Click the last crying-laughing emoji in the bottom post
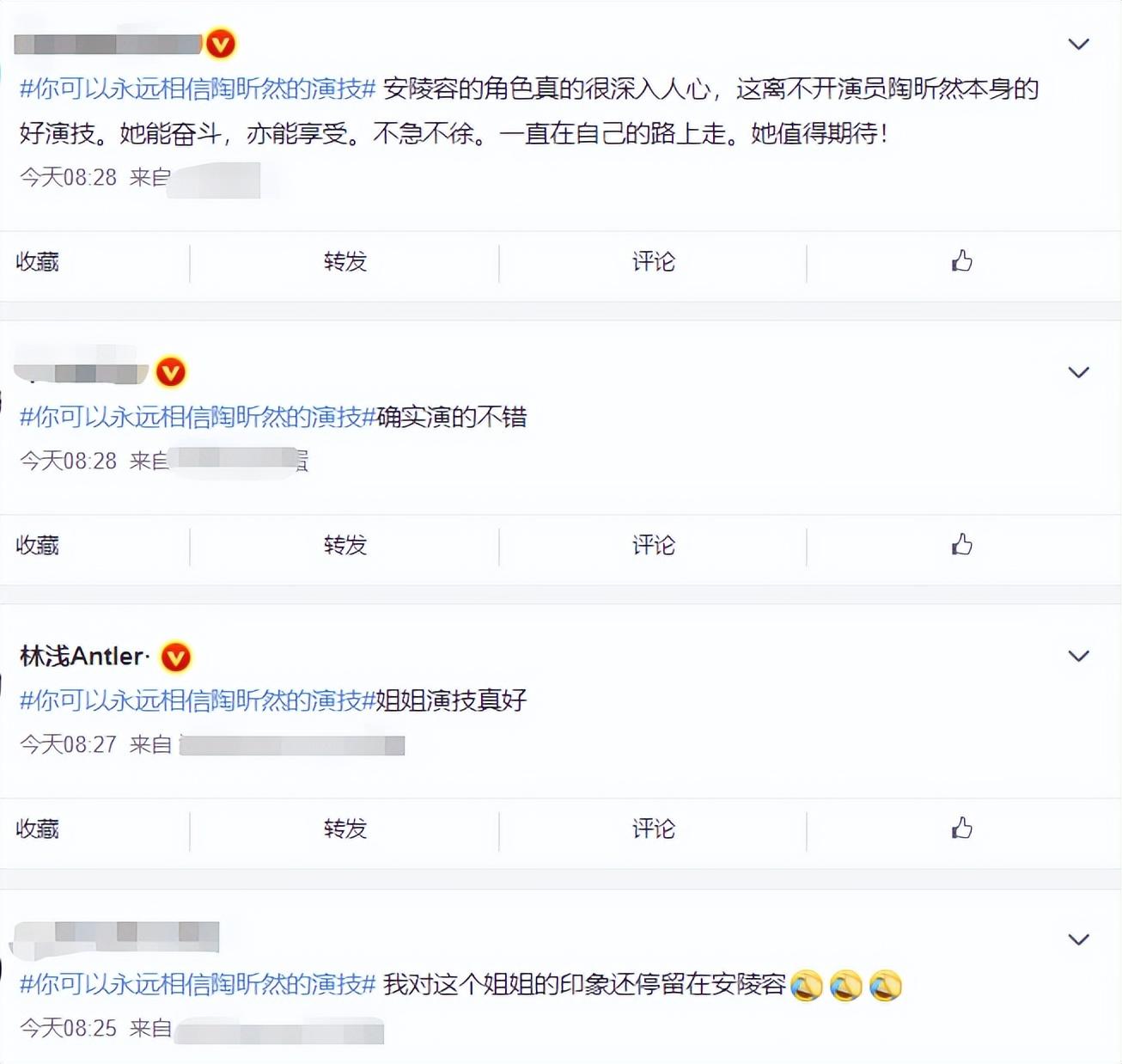1122x1064 pixels. [886, 985]
